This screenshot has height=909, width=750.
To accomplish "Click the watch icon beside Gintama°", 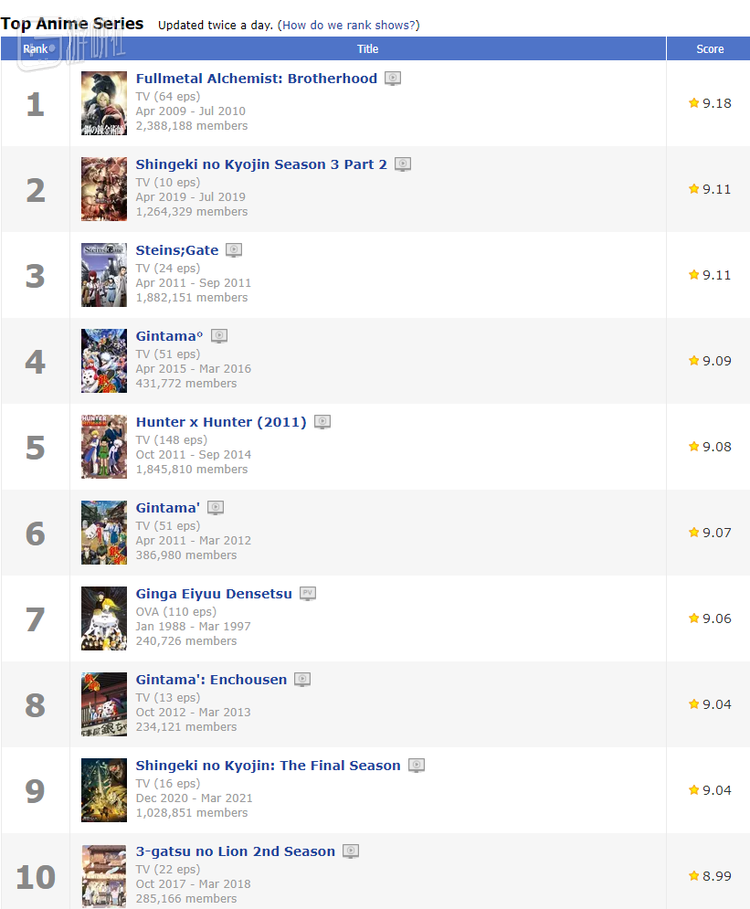I will (219, 336).
